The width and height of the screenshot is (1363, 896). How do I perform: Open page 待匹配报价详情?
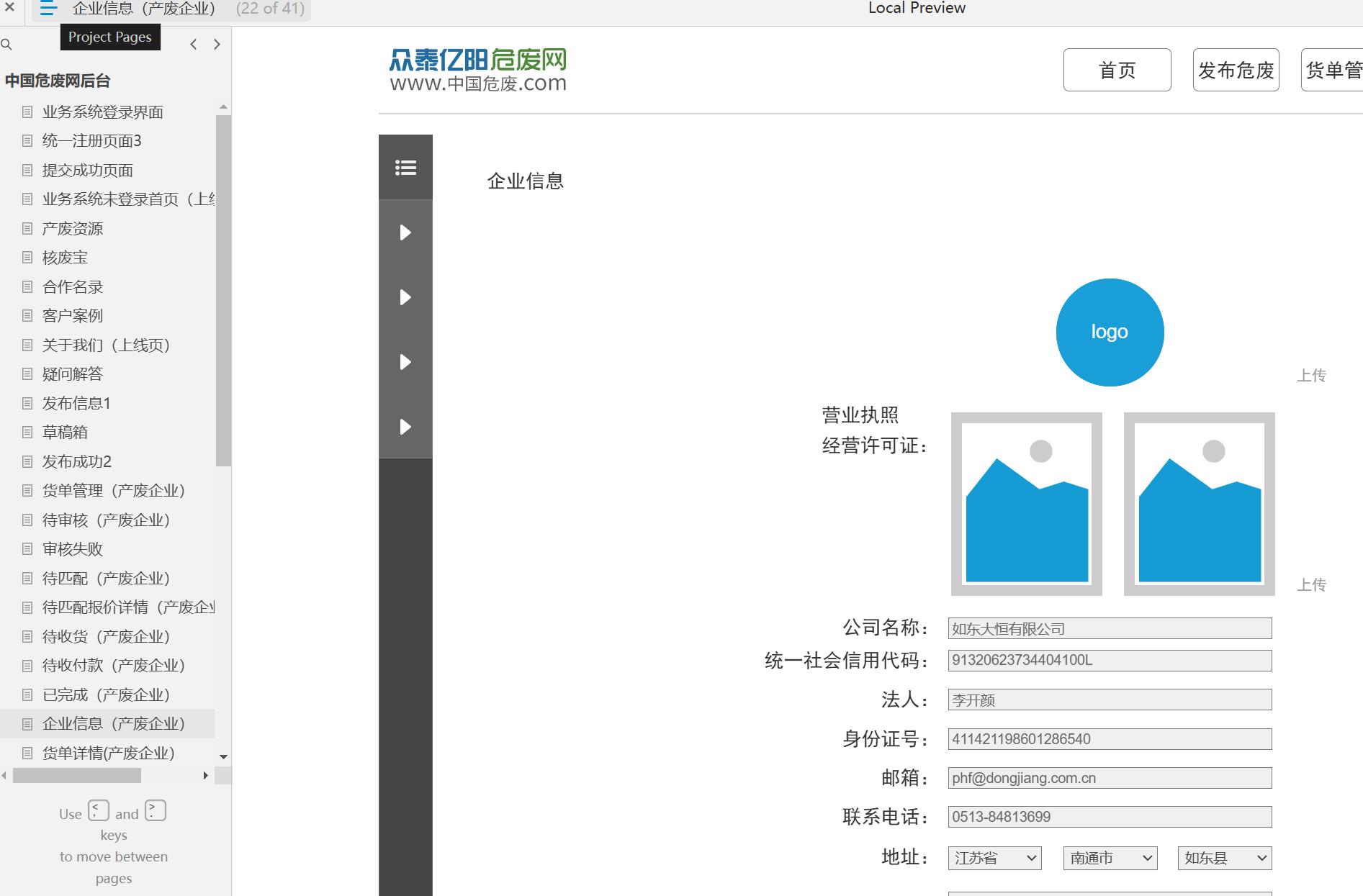[x=128, y=607]
